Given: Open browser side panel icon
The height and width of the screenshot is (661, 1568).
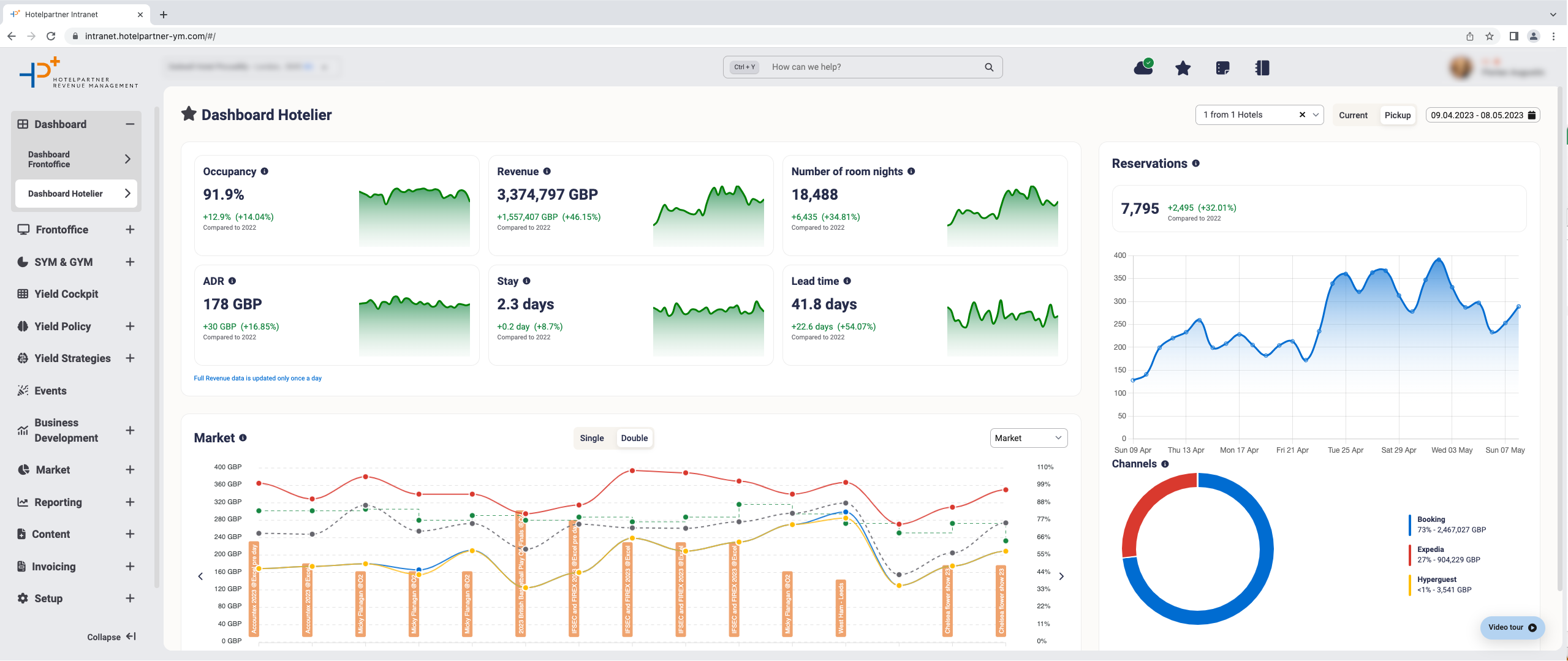Looking at the screenshot, I should [x=1513, y=36].
